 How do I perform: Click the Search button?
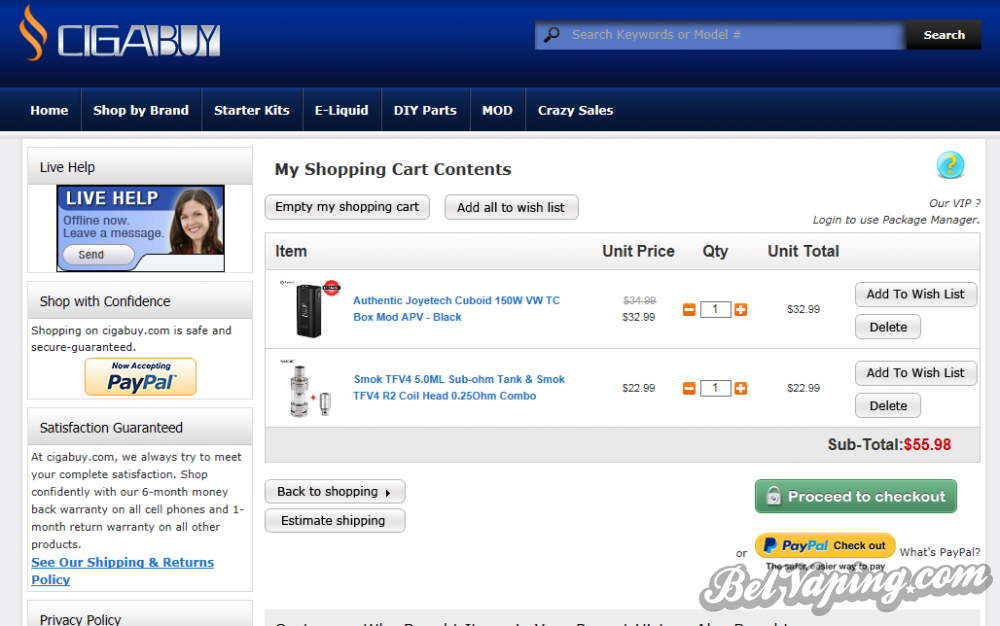[944, 35]
